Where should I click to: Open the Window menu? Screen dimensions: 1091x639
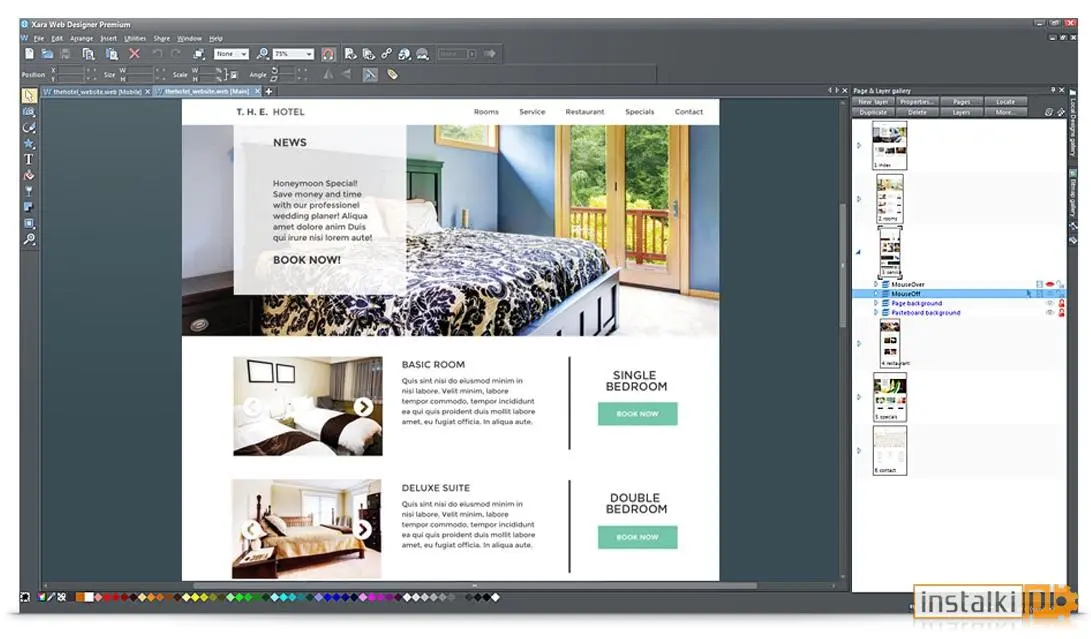(189, 38)
